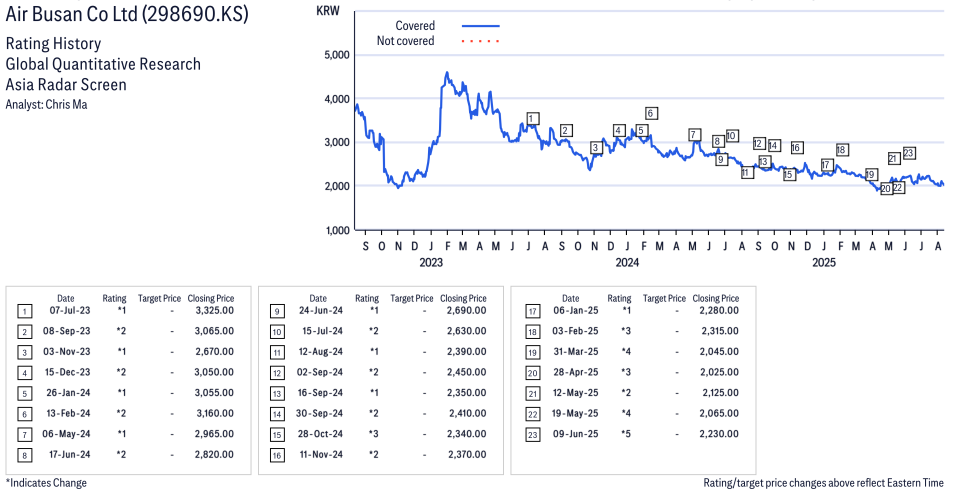
Task: Select closing price 2,390.00
Action: click(467, 351)
